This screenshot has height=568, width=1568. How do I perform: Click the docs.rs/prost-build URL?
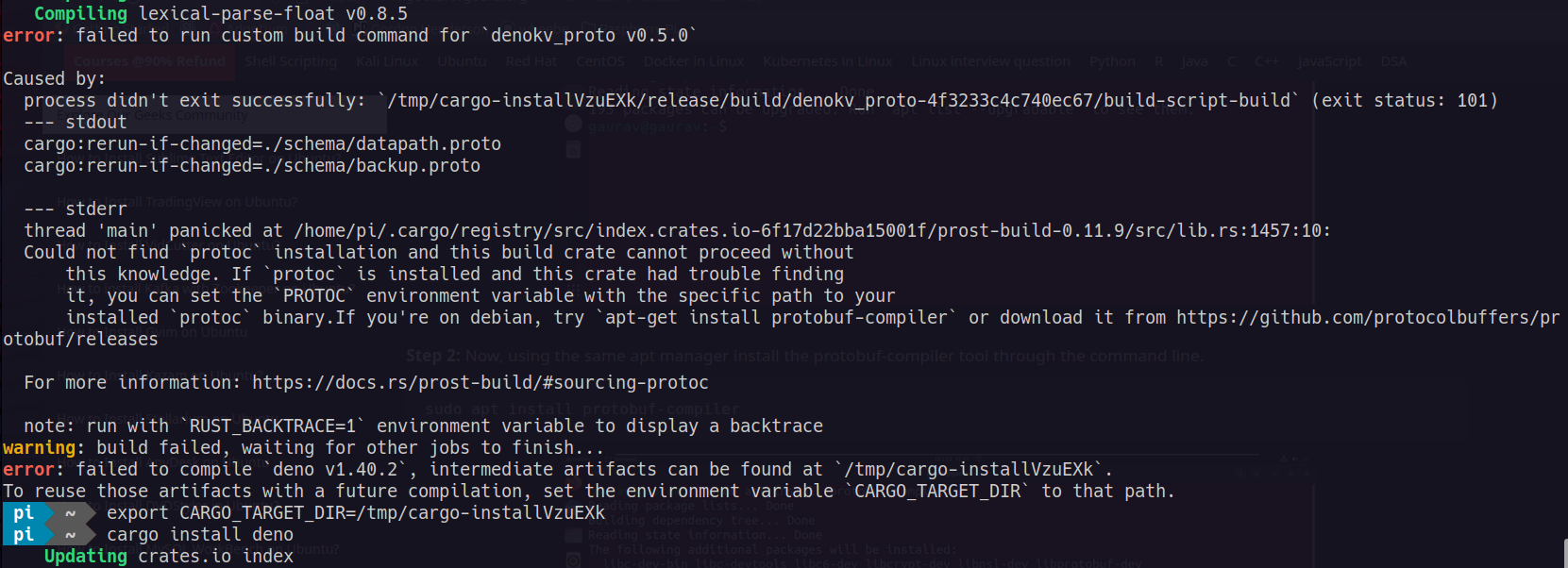[481, 382]
